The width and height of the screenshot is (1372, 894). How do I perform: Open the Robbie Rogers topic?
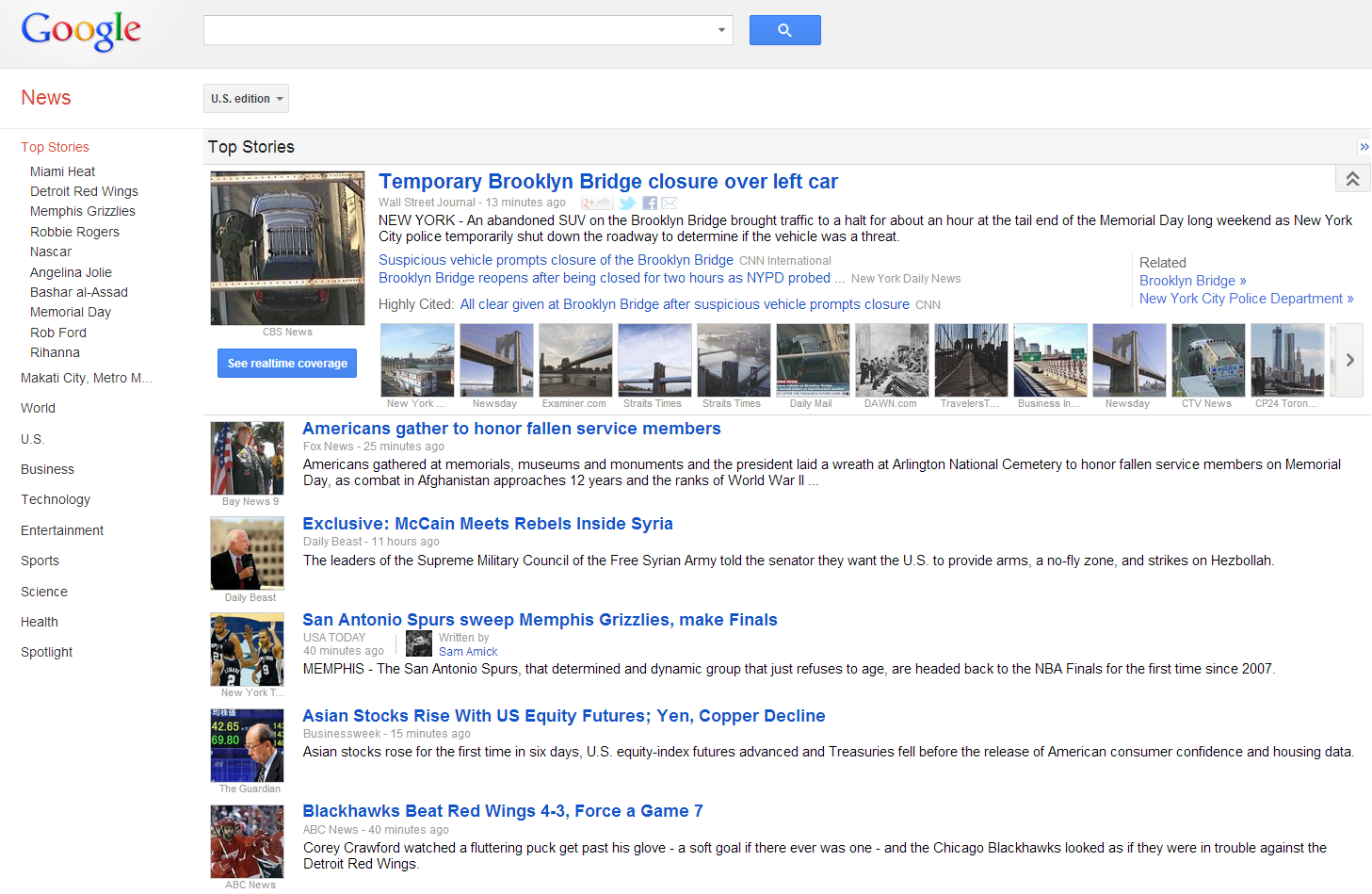[x=74, y=232]
